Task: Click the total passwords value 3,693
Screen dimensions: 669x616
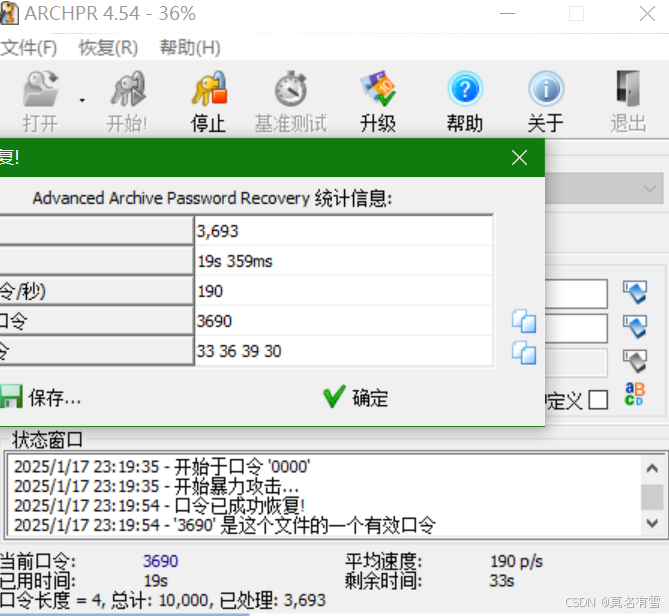Action: point(344,231)
